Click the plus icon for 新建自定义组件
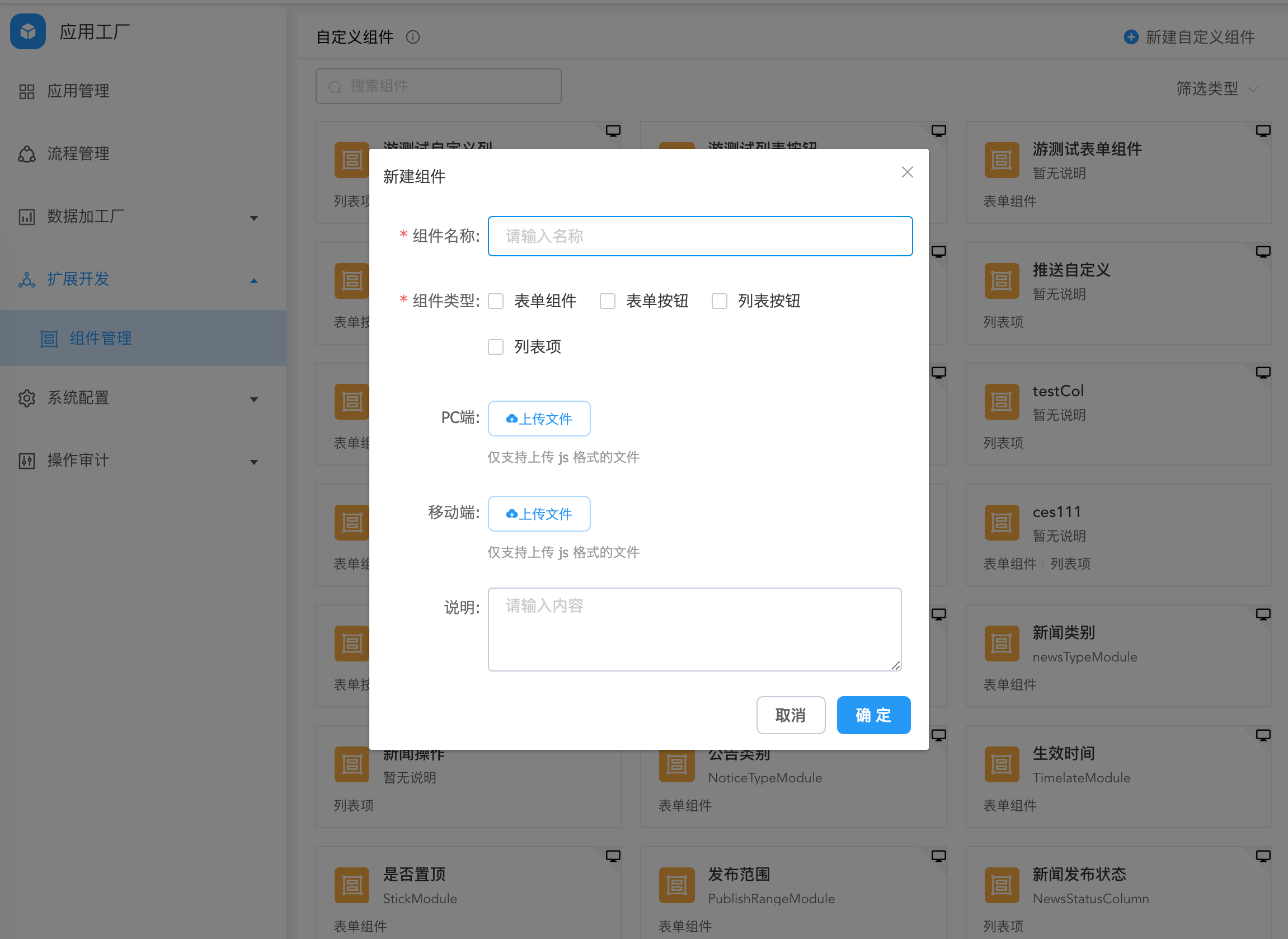Screen dimensions: 1288x939 point(1131,37)
